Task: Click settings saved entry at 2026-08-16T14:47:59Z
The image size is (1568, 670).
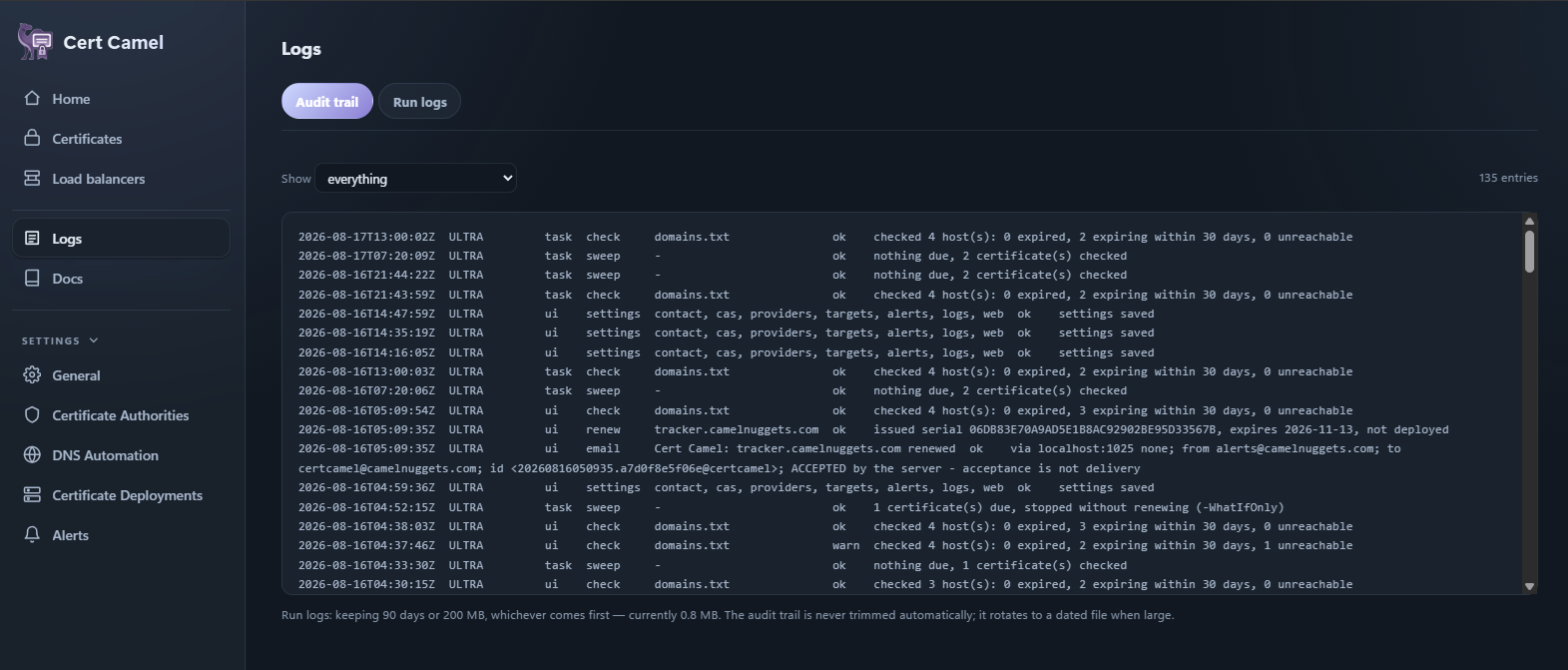Action: point(727,314)
